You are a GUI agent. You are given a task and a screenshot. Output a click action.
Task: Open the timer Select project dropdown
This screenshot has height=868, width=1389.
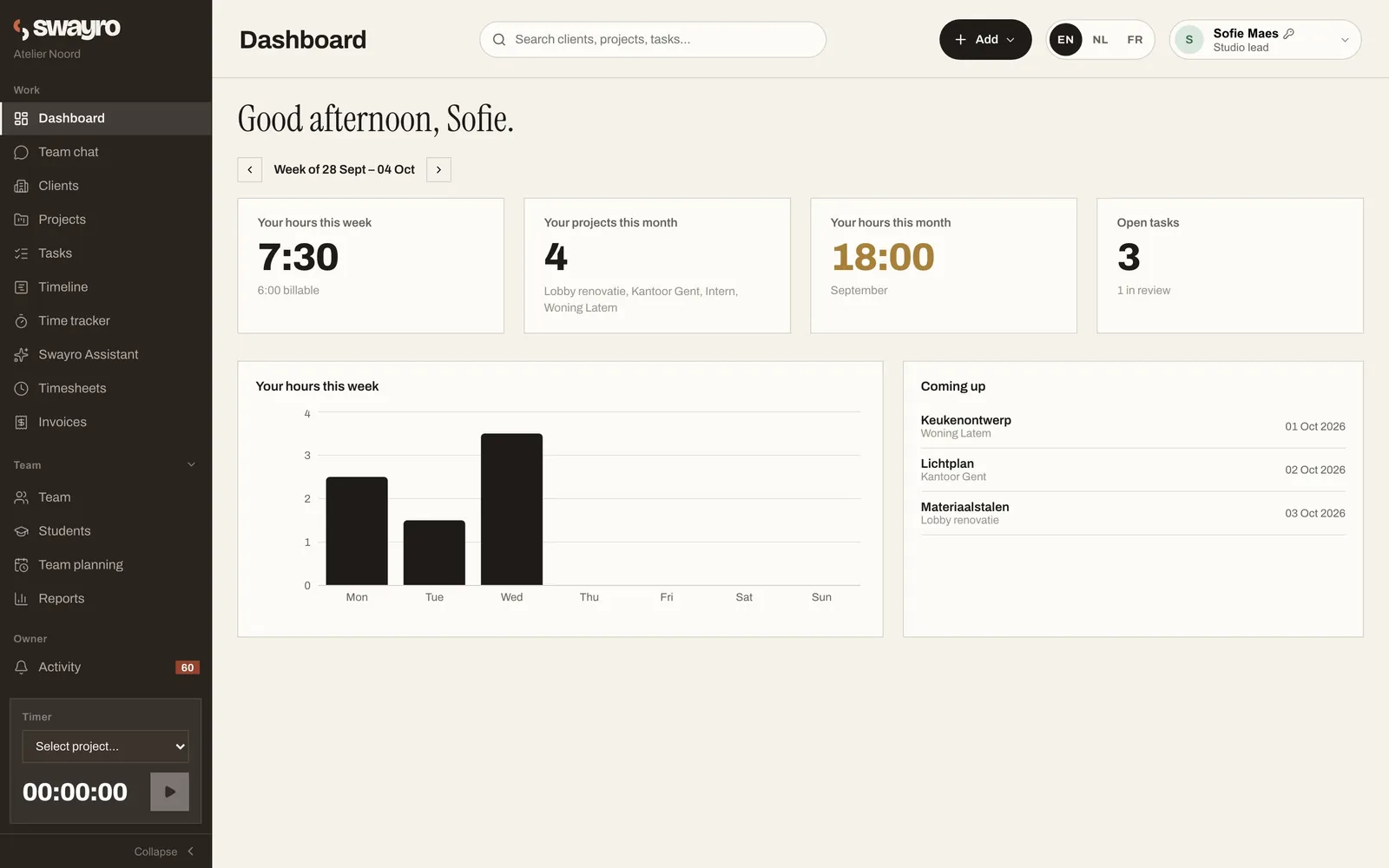105,746
